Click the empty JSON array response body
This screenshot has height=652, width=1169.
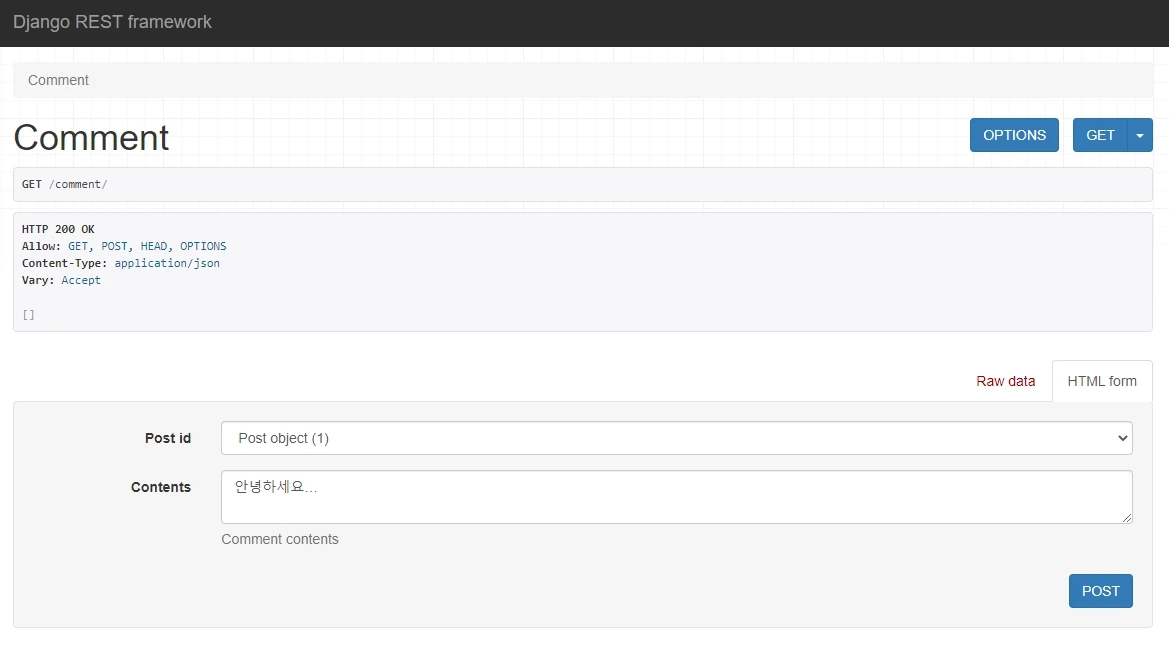pyautogui.click(x=29, y=314)
